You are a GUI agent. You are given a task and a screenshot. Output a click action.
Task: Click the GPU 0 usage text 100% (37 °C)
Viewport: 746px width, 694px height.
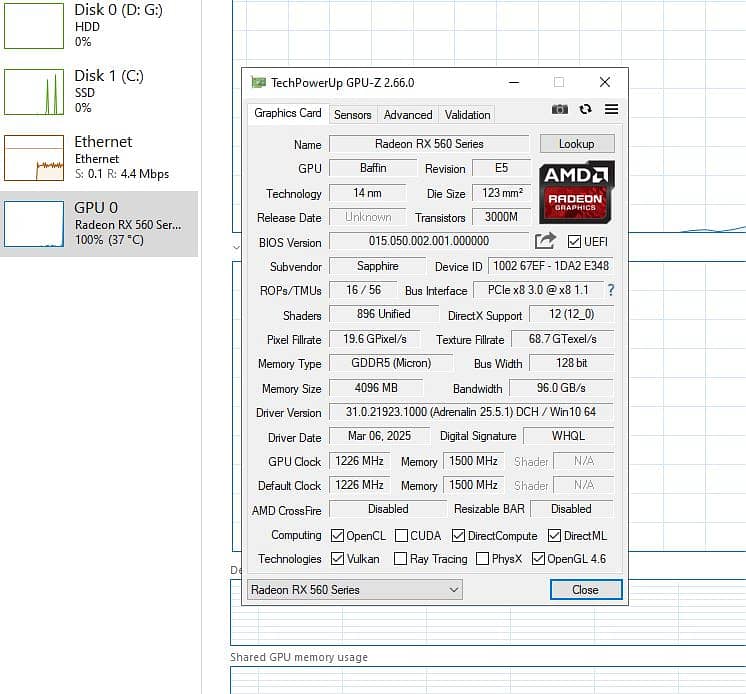[x=109, y=240]
